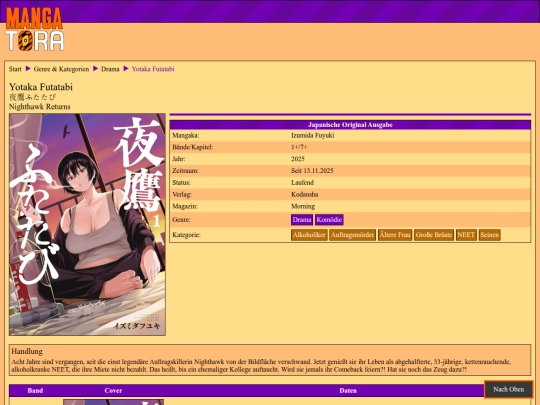Open the NEET category tag
This screenshot has height=405, width=540.
point(466,235)
